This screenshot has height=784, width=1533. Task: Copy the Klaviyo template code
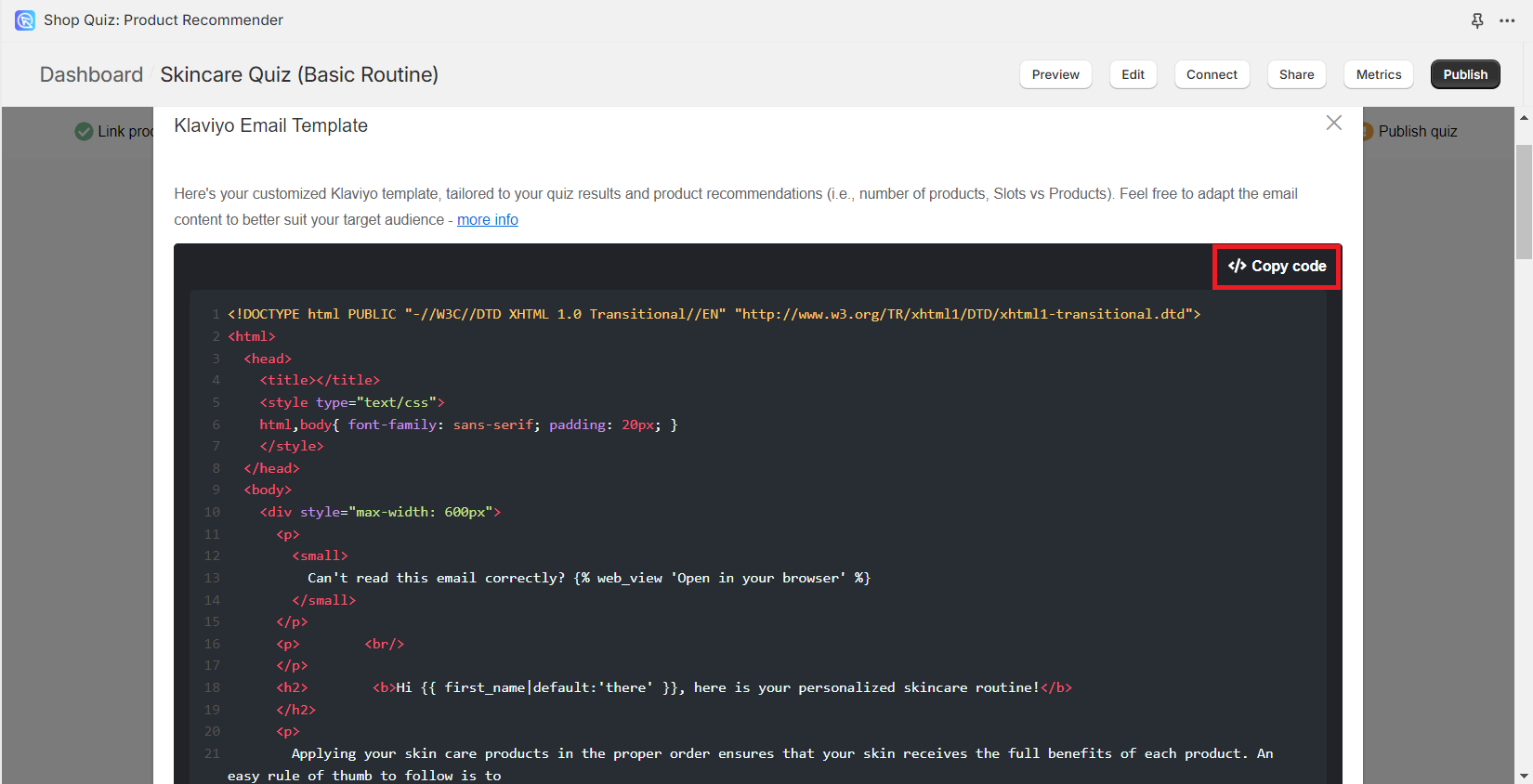[1277, 267]
